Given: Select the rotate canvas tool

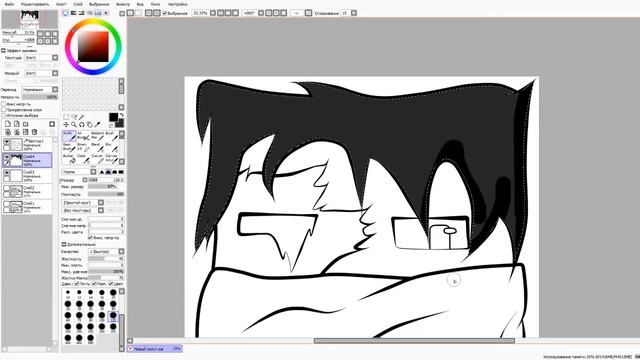Looking at the screenshot, I should coord(82,124).
